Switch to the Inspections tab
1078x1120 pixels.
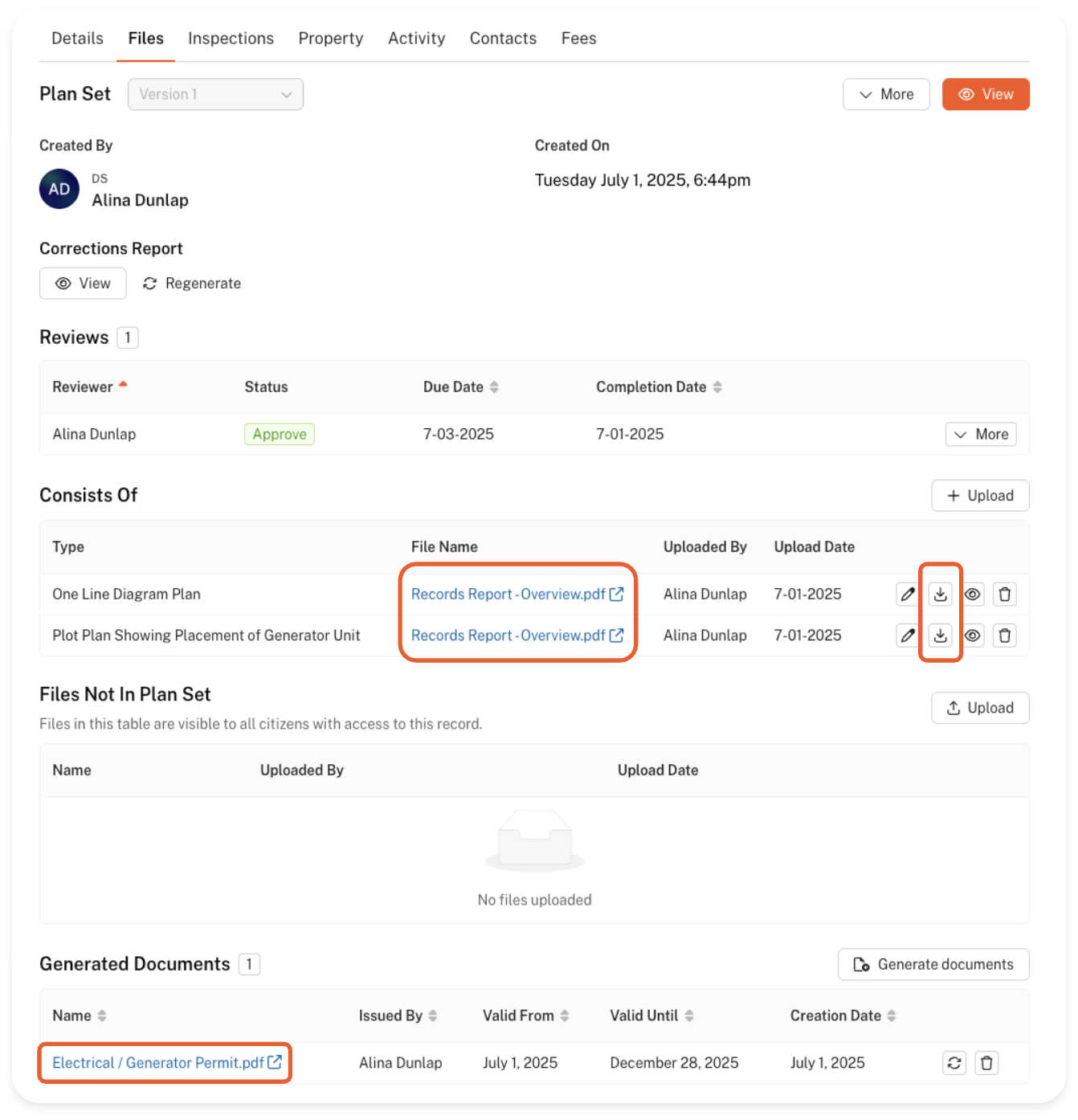point(231,39)
